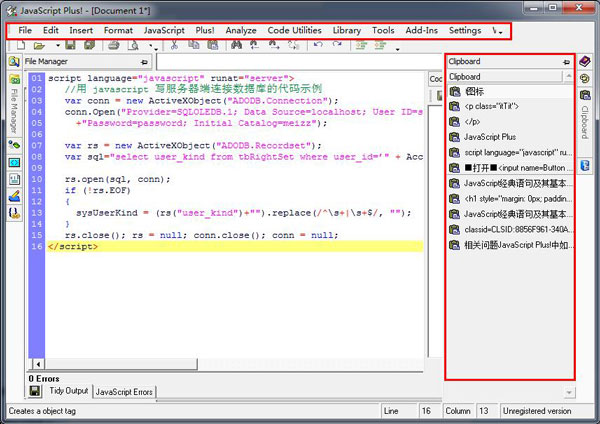Click the Print Preview toolbar icon
The width and height of the screenshot is (600, 424).
coord(133,46)
